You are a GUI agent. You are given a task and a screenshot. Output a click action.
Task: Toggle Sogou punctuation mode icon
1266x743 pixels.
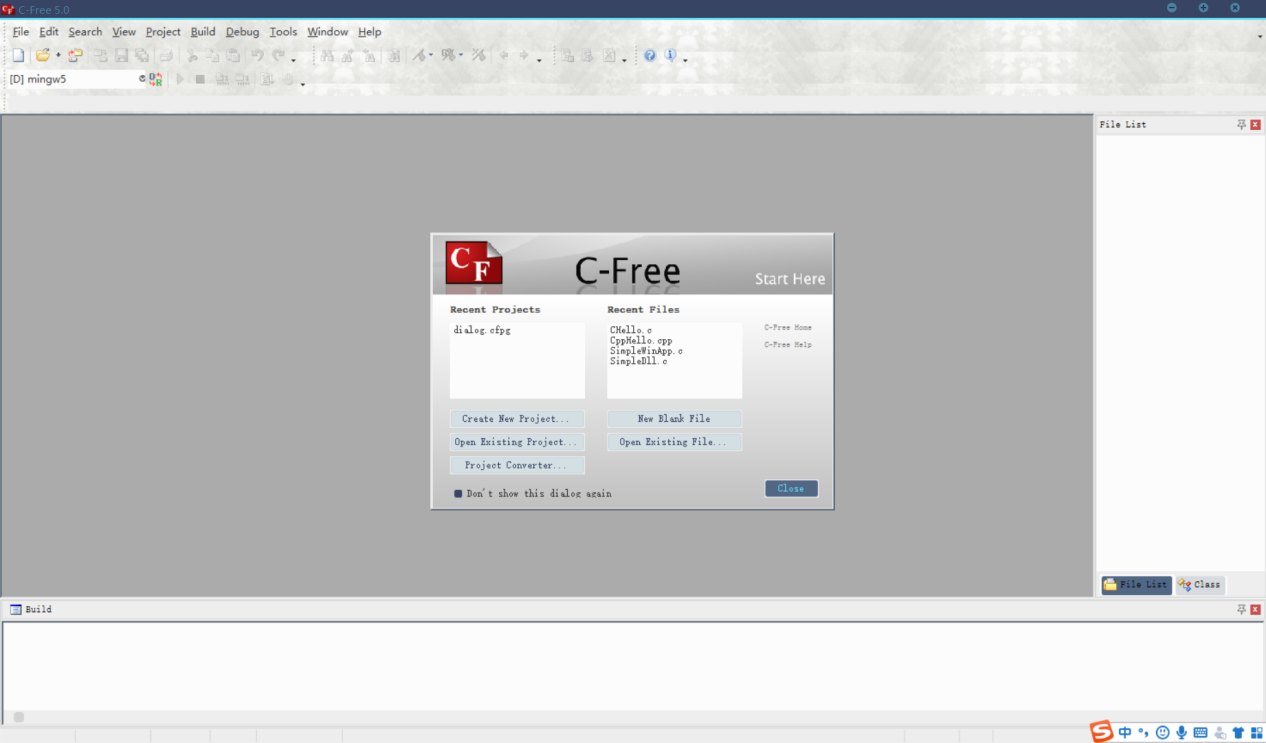click(x=1143, y=733)
